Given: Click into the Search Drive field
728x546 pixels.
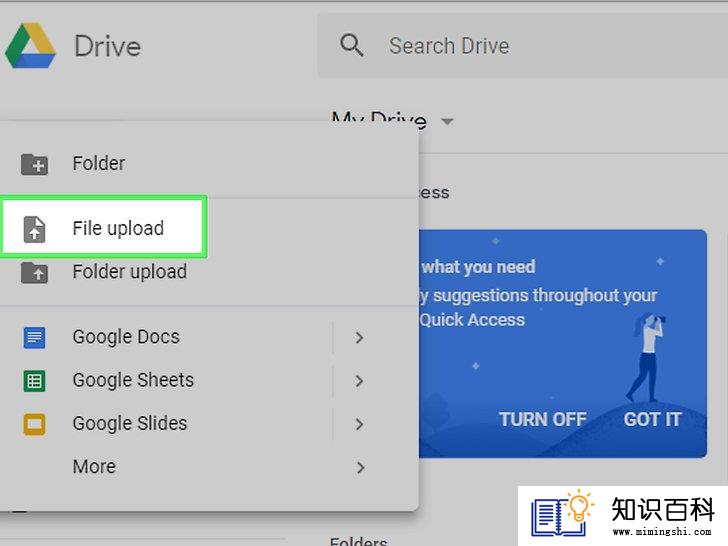Looking at the screenshot, I should (522, 46).
